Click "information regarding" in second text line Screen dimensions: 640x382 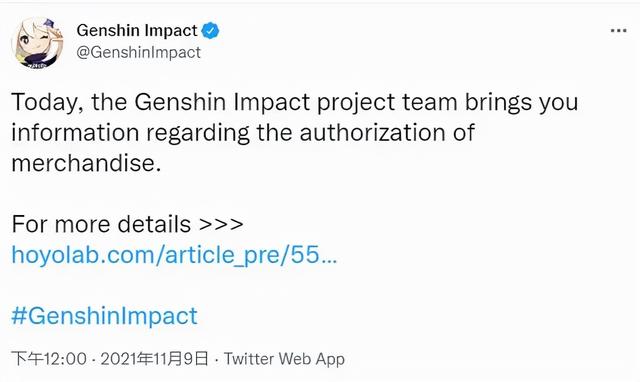pyautogui.click(x=131, y=133)
